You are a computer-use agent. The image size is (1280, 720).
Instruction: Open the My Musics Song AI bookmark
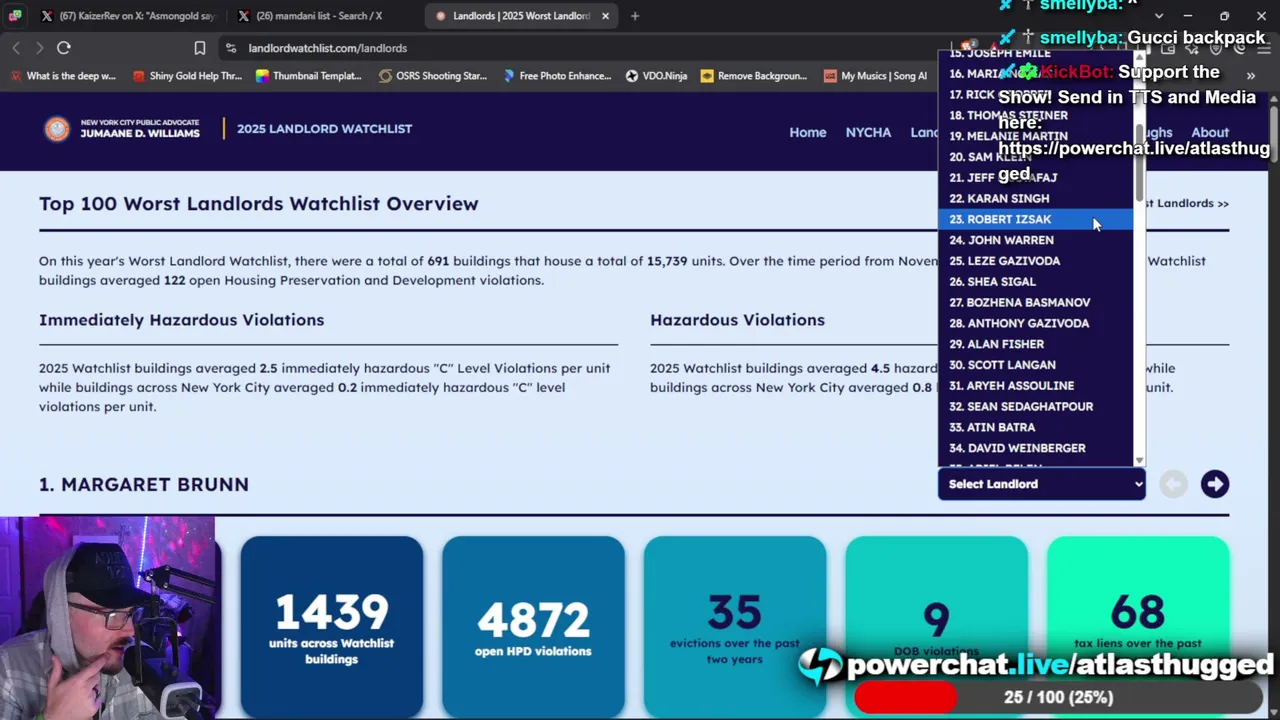[x=876, y=76]
